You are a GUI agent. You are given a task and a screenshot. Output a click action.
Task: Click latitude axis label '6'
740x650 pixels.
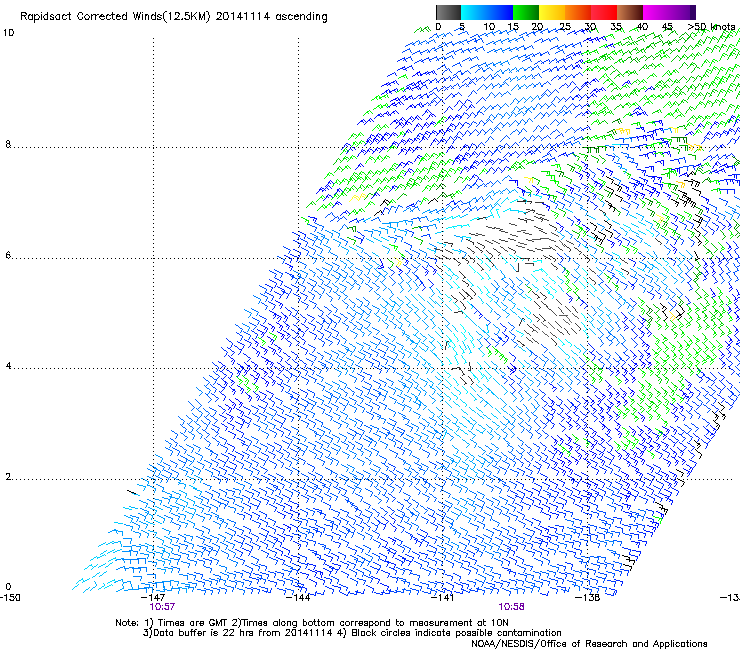click(8, 255)
